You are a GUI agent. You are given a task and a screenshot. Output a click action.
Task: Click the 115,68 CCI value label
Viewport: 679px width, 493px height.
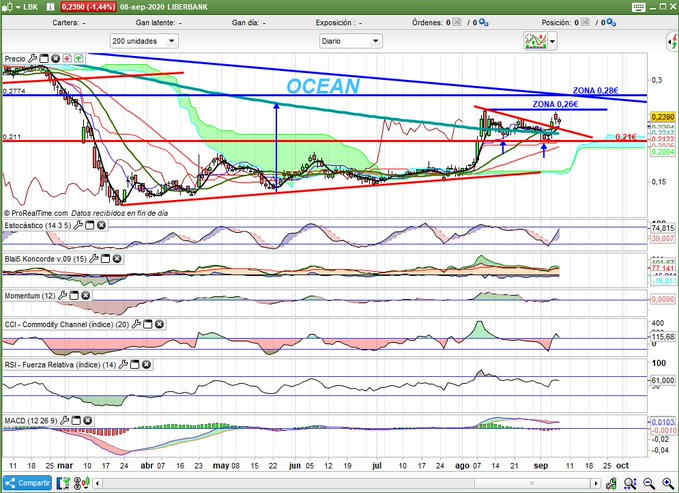(663, 337)
